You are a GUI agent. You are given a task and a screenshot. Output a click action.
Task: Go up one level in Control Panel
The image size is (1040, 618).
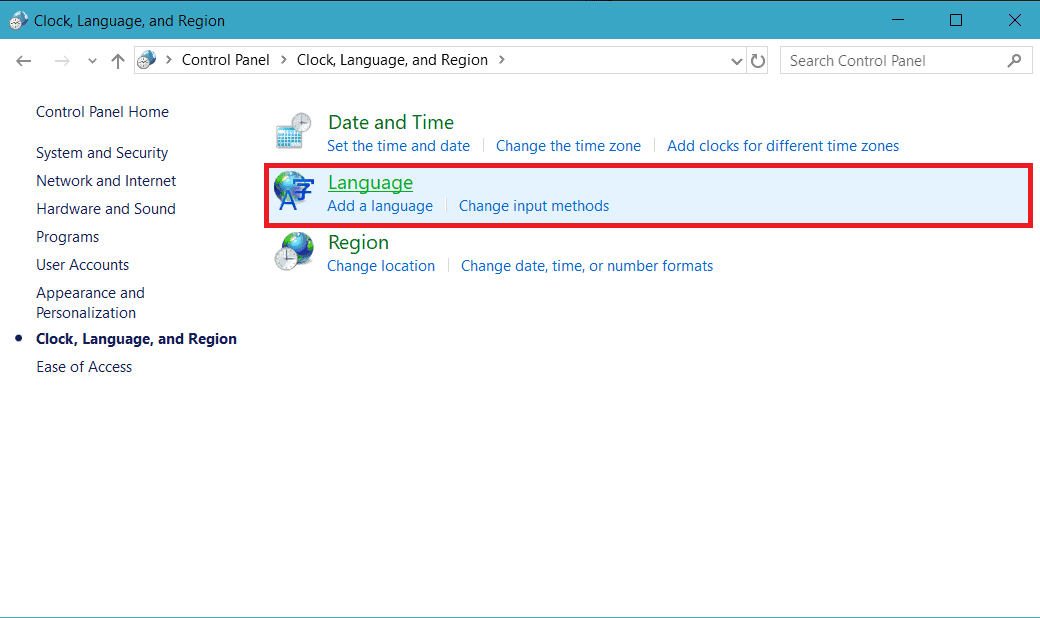click(x=117, y=60)
